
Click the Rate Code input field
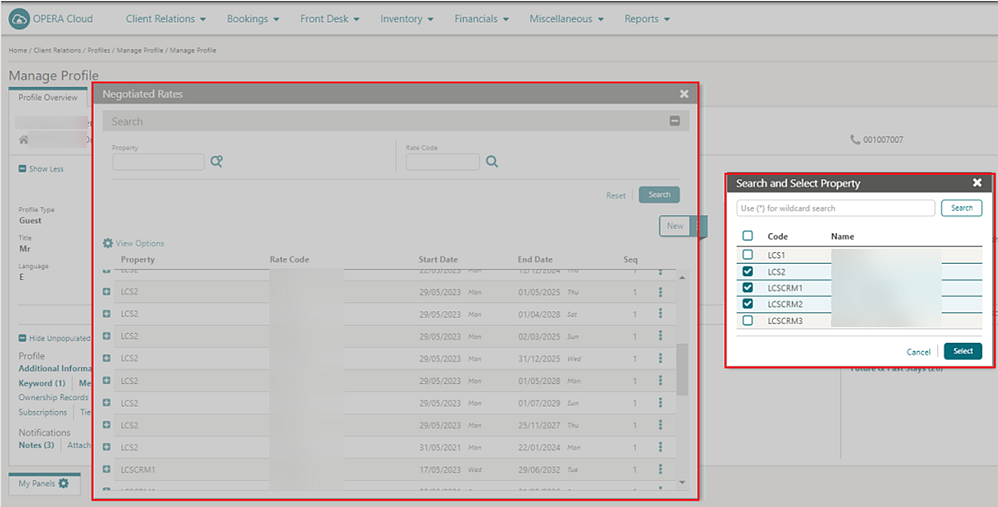442,162
